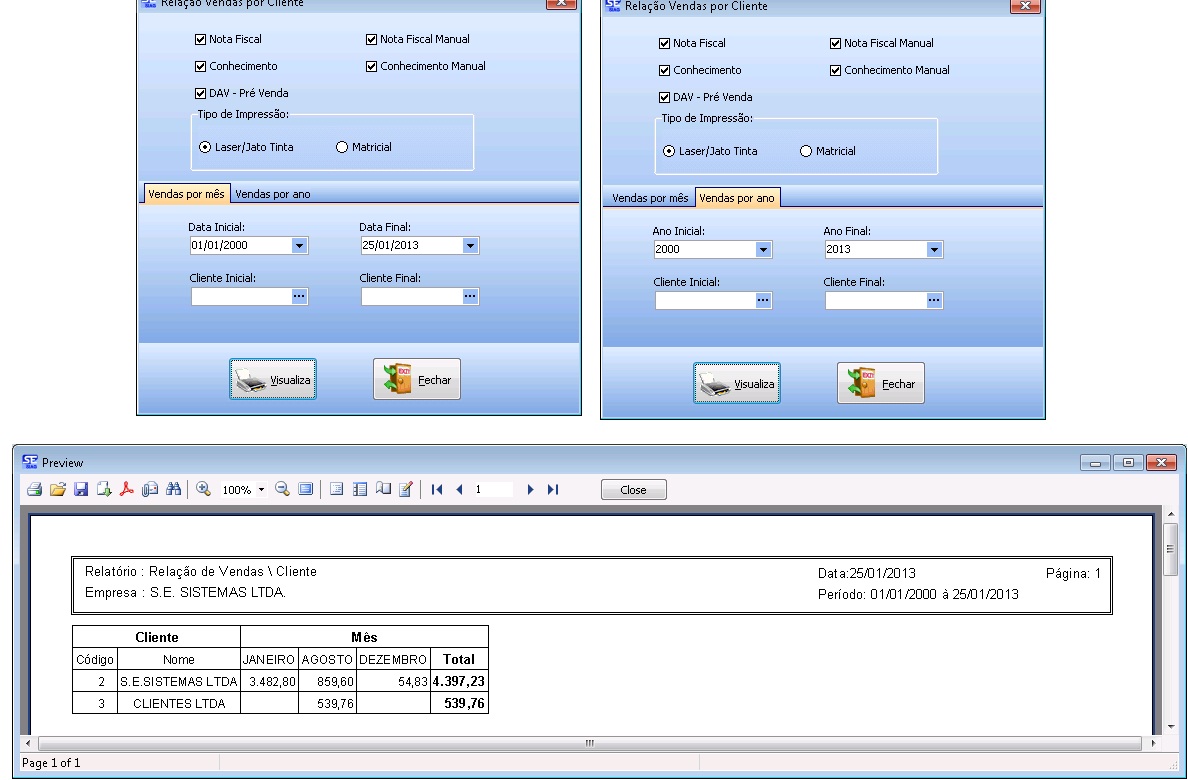Open the 100% zoom level dropdown

click(262, 490)
